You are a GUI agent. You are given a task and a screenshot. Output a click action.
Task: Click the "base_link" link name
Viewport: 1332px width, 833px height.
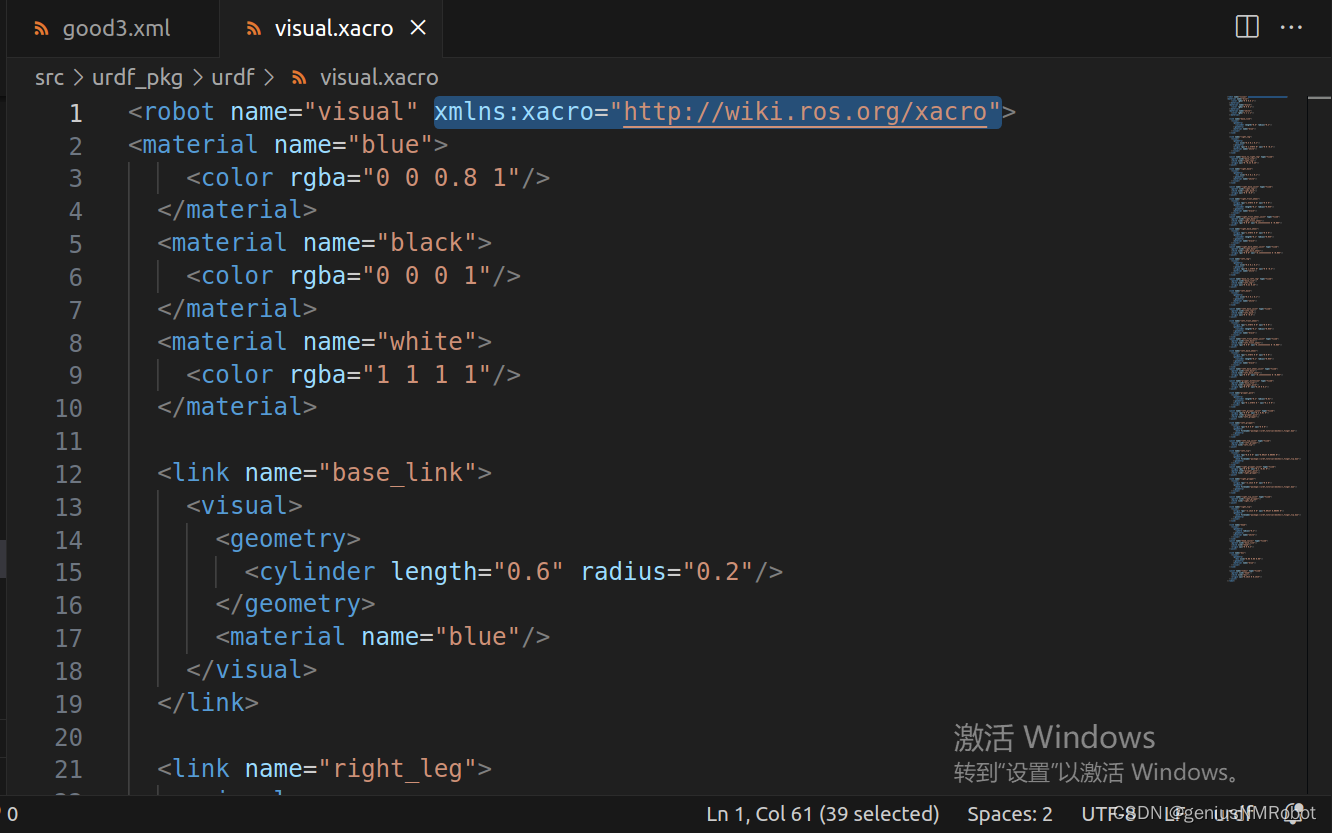coord(397,473)
